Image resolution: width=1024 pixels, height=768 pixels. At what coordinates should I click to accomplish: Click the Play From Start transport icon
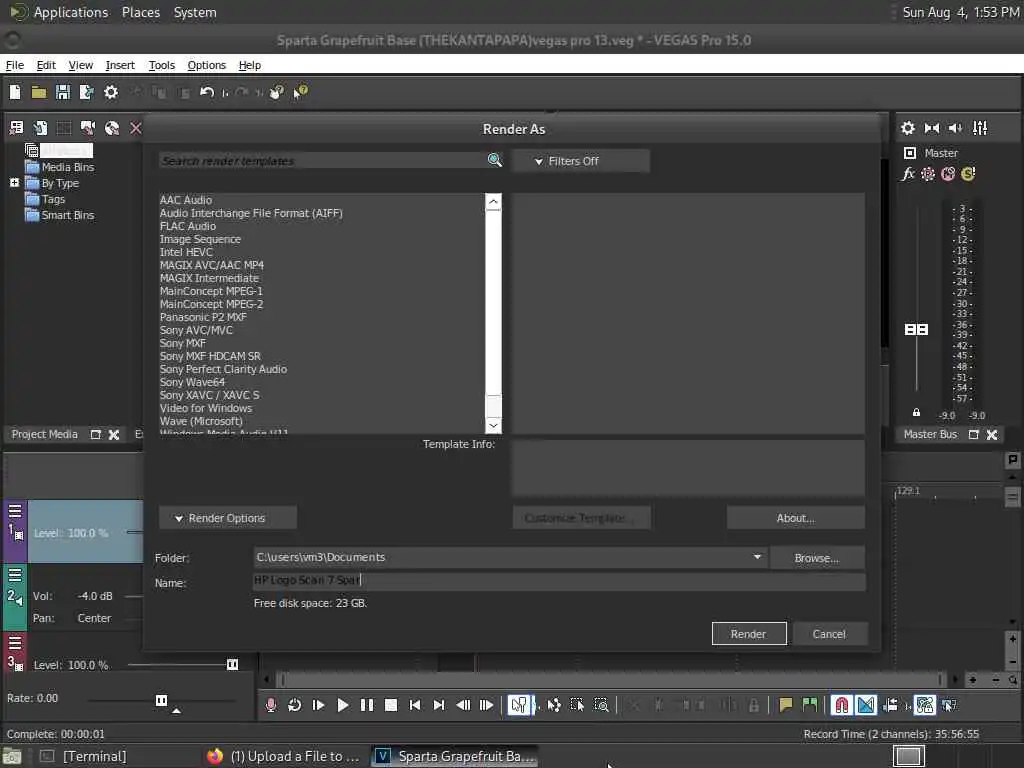(318, 705)
